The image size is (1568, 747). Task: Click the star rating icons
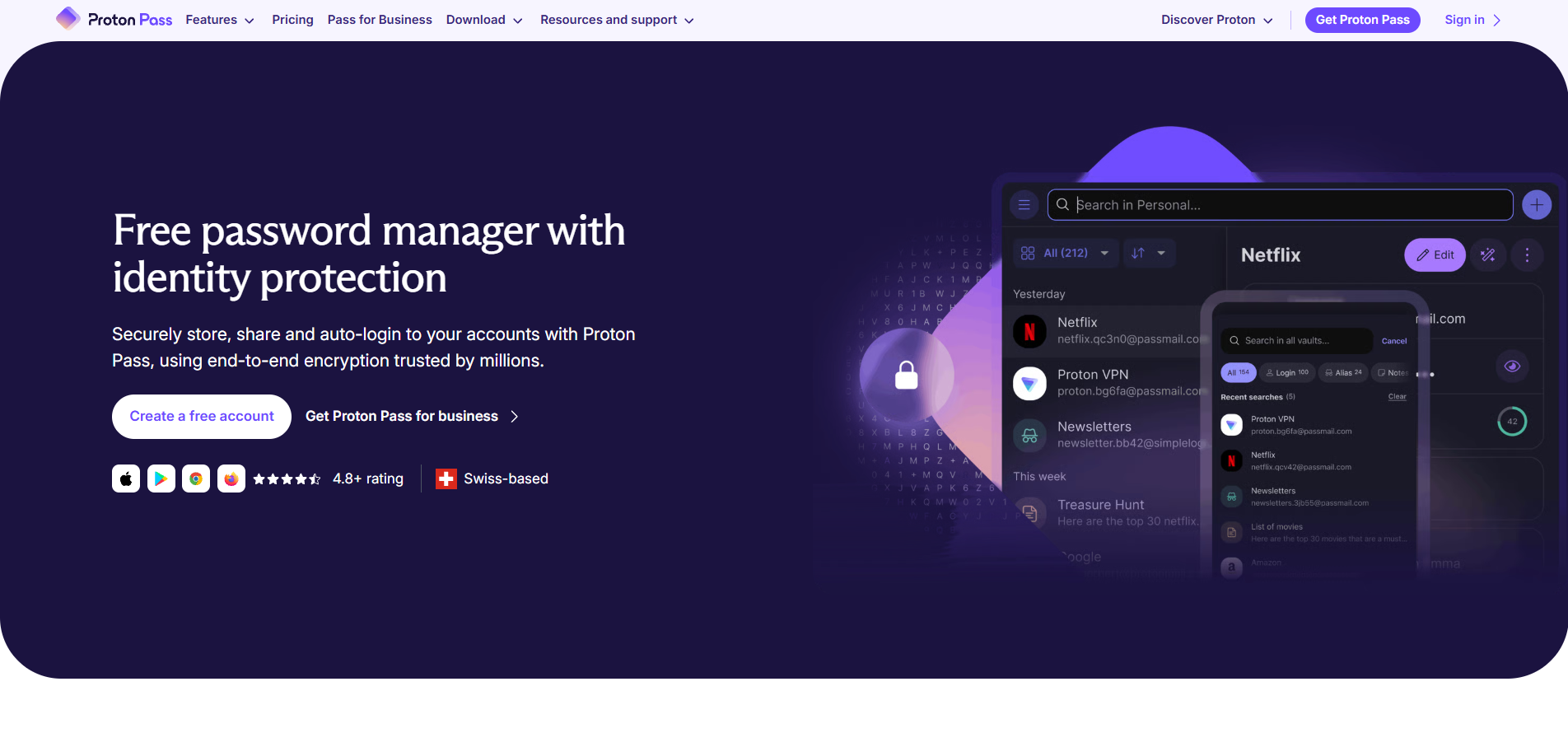287,479
